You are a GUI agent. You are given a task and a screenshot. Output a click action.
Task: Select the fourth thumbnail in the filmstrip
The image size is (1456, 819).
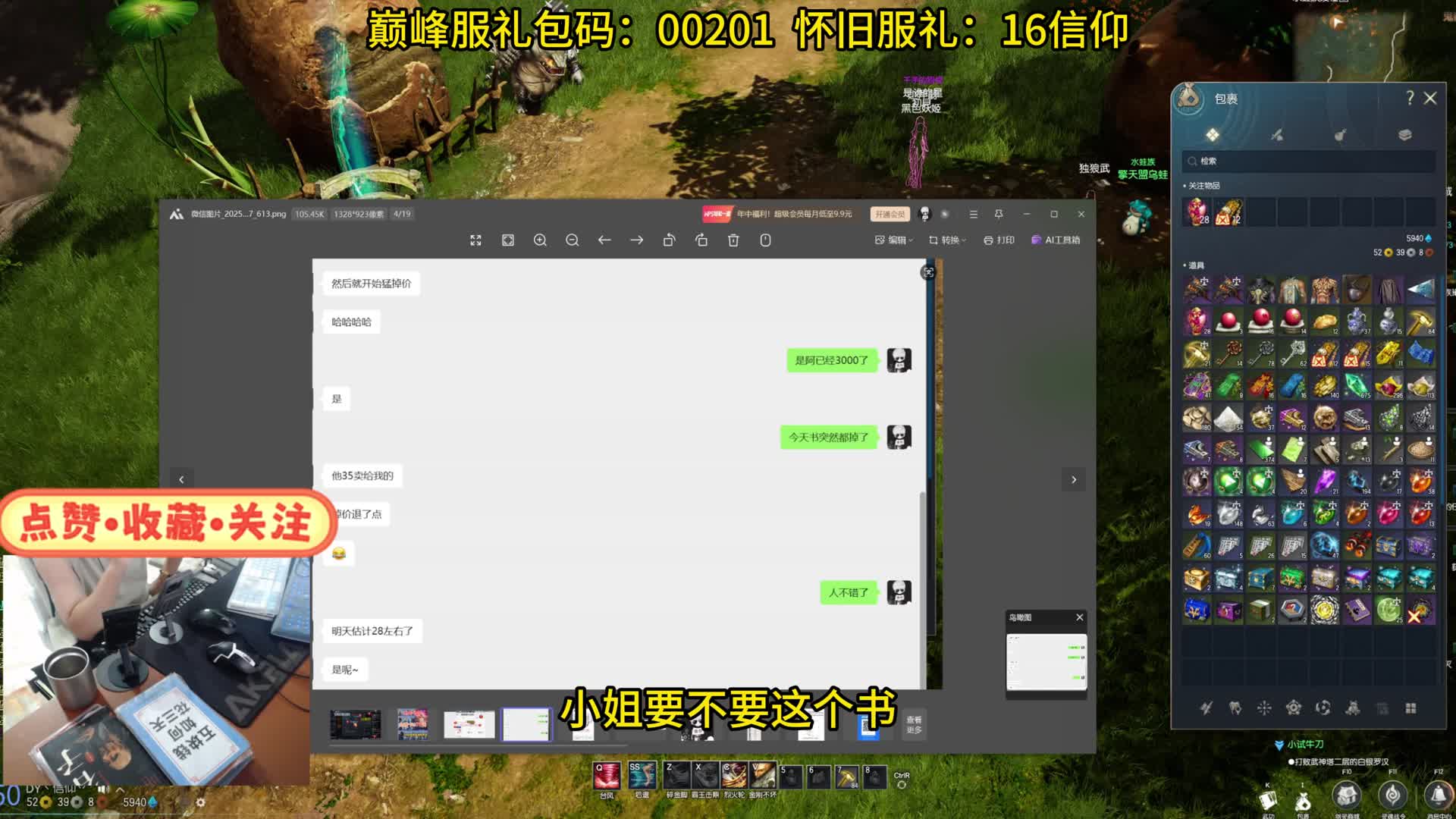526,723
